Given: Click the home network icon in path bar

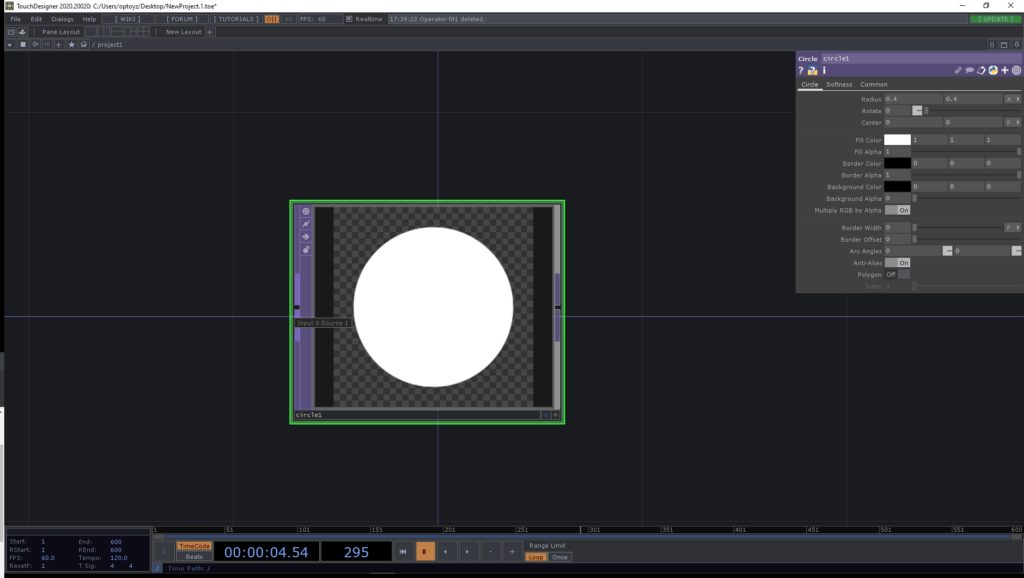Looking at the screenshot, I should pos(84,44).
